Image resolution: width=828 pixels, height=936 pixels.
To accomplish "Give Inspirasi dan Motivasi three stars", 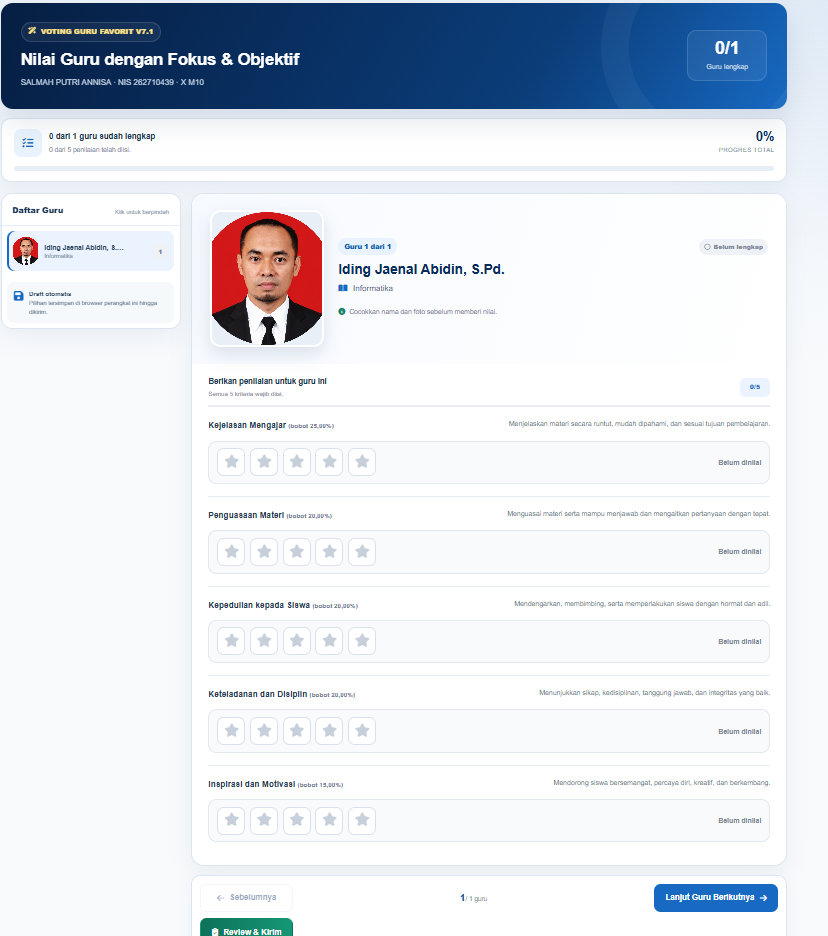I will click(297, 820).
